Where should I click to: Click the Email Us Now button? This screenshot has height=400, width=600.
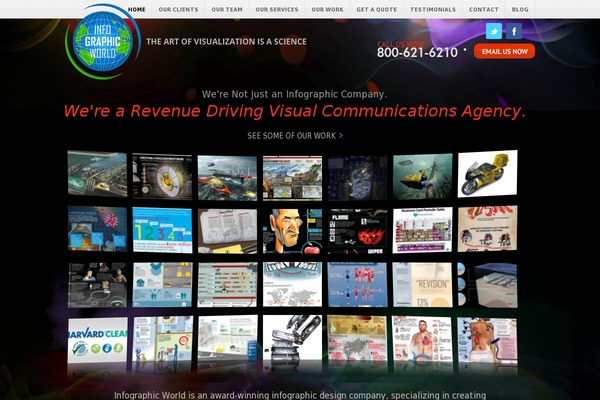pos(504,51)
